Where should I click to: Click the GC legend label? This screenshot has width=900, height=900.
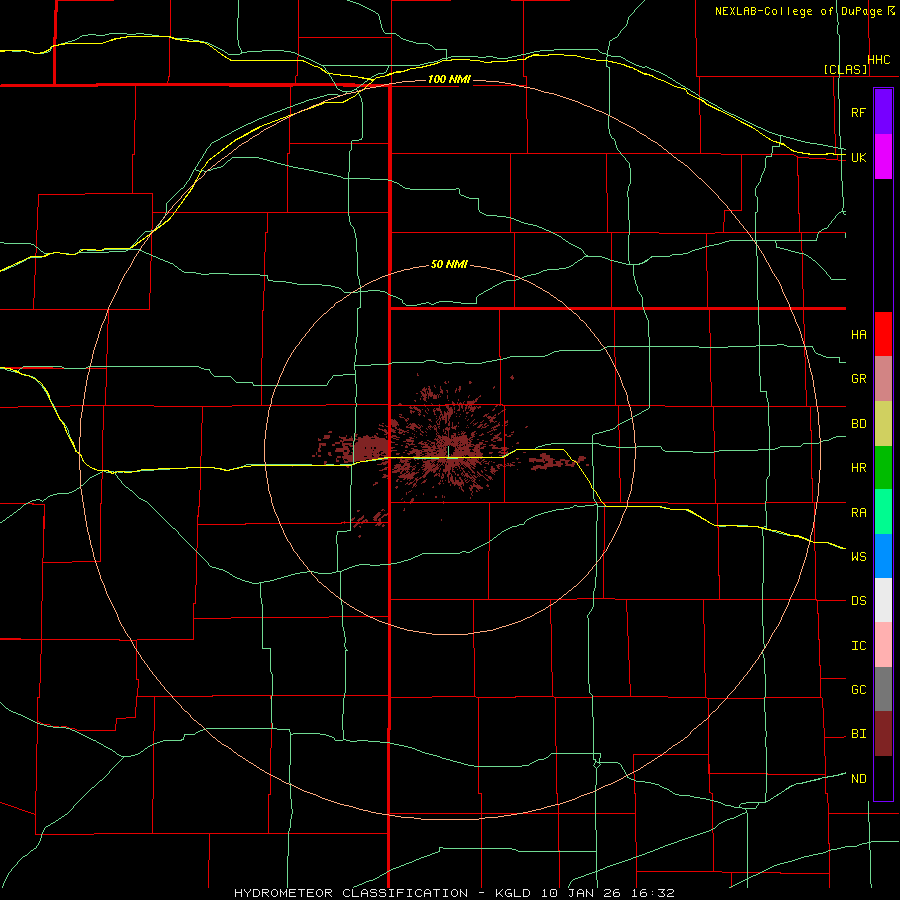tap(858, 689)
